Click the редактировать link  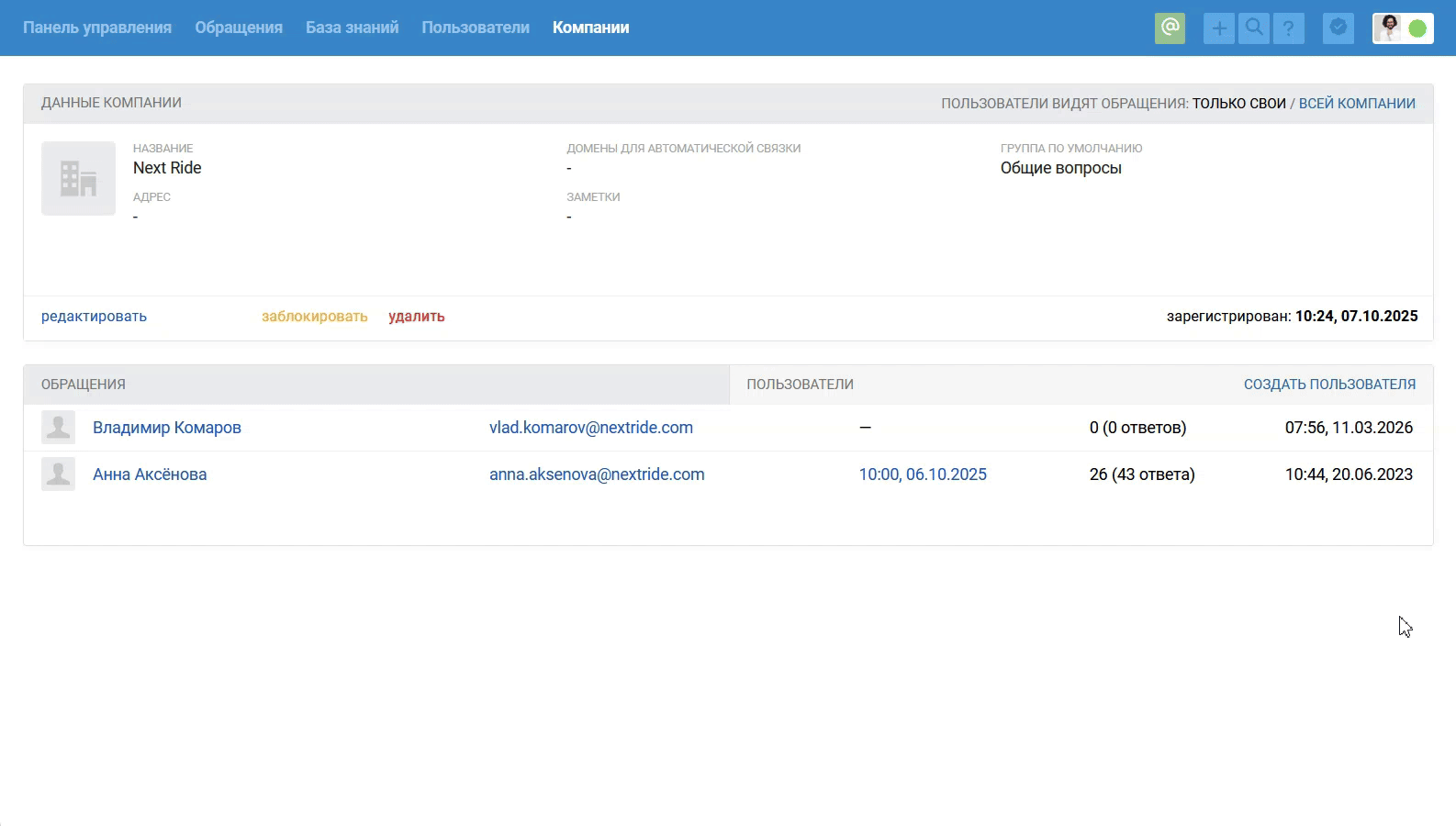pos(94,317)
